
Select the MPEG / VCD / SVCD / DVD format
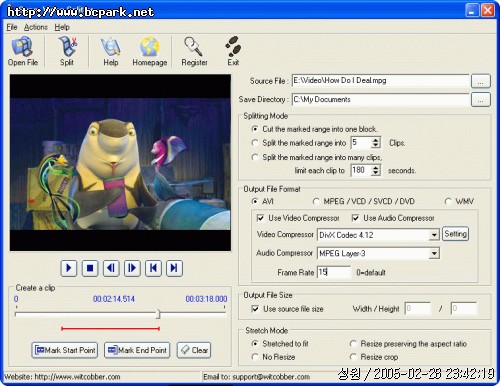(x=316, y=201)
